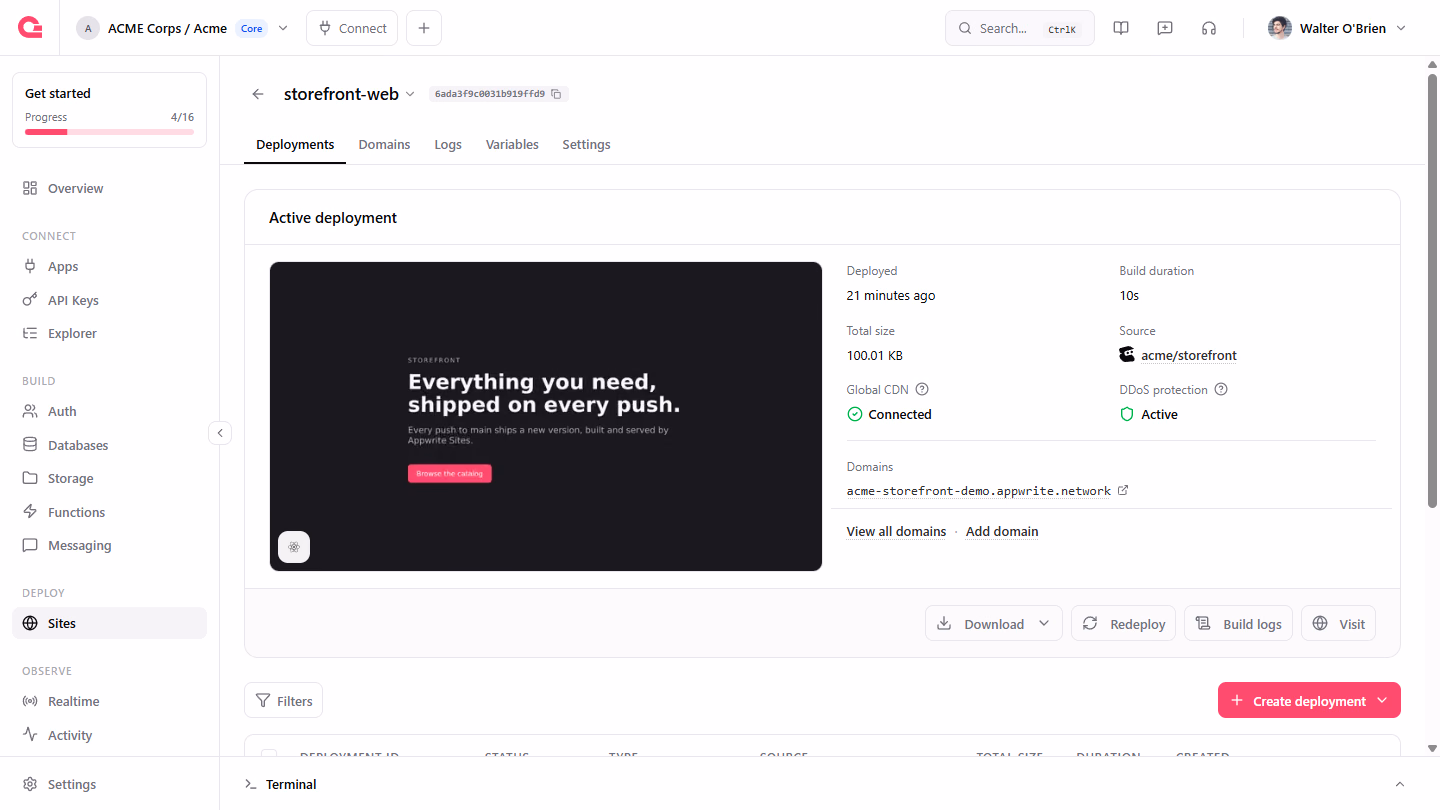
Task: Open the feedback icon in the header
Action: [1165, 28]
